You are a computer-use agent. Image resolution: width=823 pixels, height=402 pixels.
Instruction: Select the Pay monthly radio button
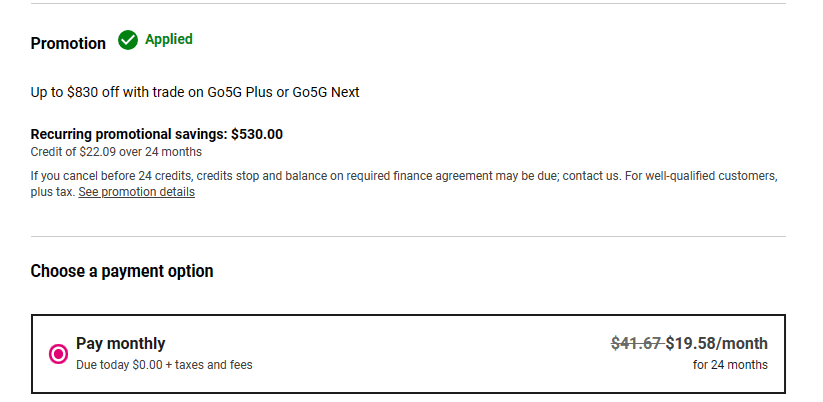click(x=58, y=353)
